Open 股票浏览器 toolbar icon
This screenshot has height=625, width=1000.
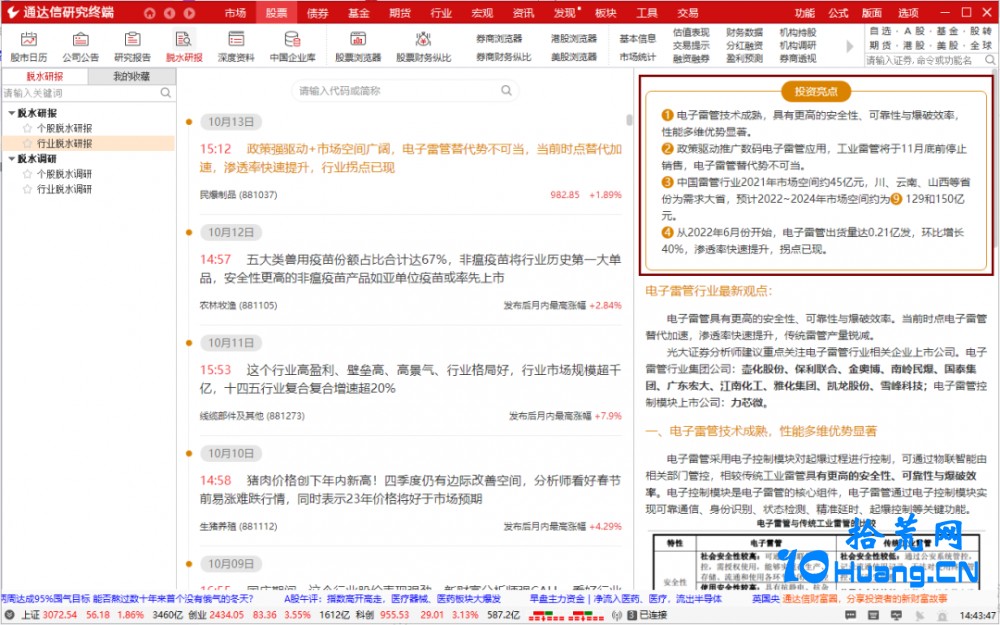[x=358, y=47]
